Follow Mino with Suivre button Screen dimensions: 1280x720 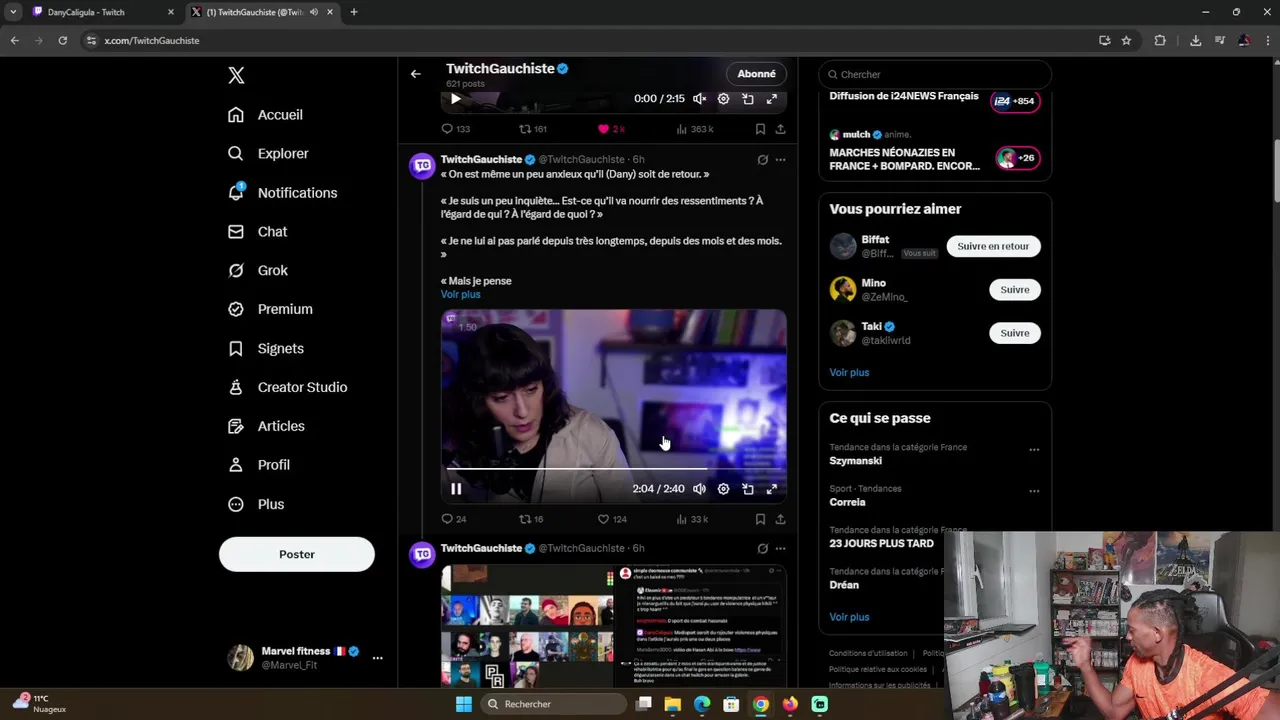tap(1015, 290)
